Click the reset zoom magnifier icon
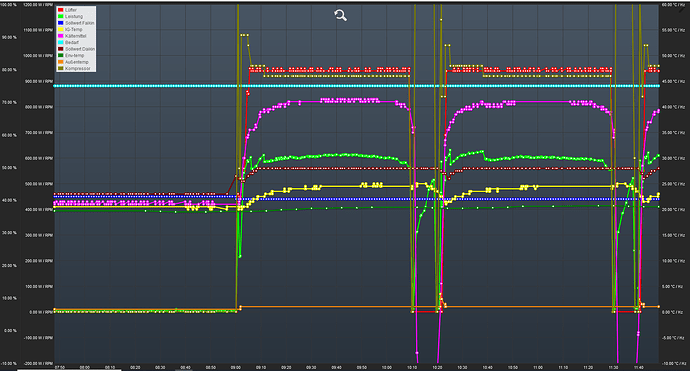 pos(340,15)
